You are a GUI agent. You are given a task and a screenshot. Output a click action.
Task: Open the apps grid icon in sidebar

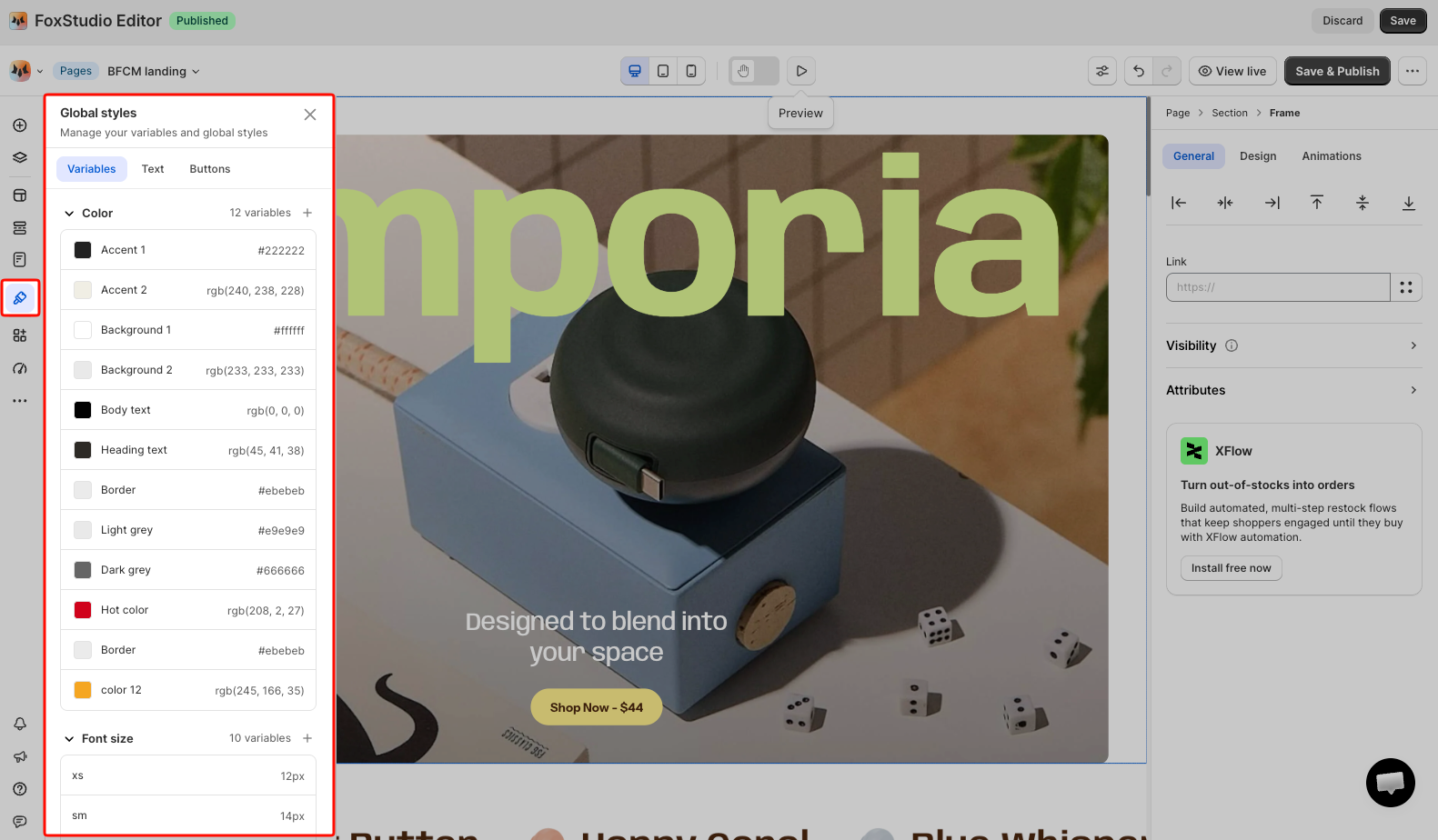(20, 335)
